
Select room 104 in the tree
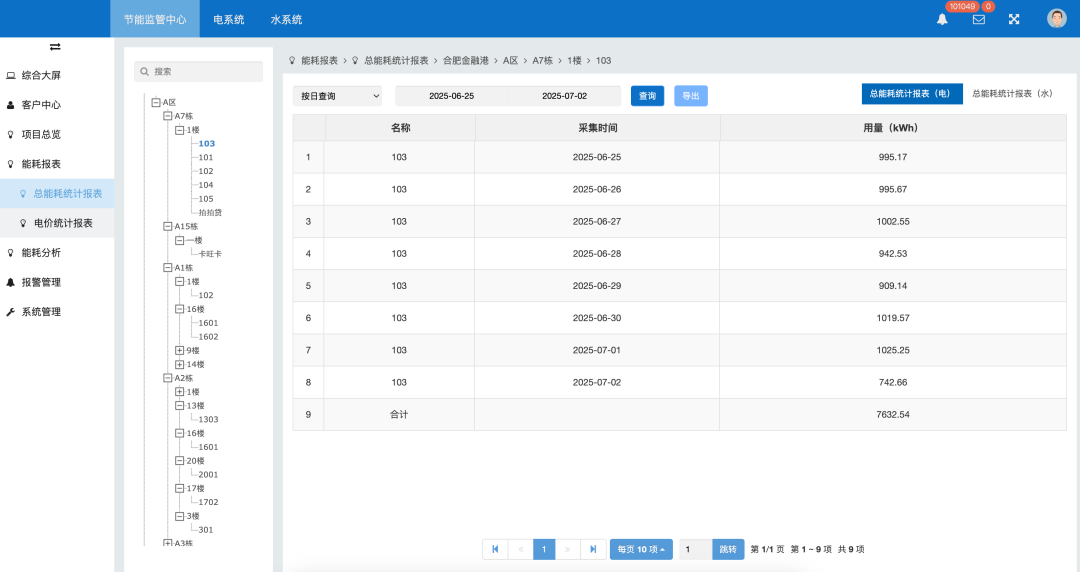(x=206, y=185)
